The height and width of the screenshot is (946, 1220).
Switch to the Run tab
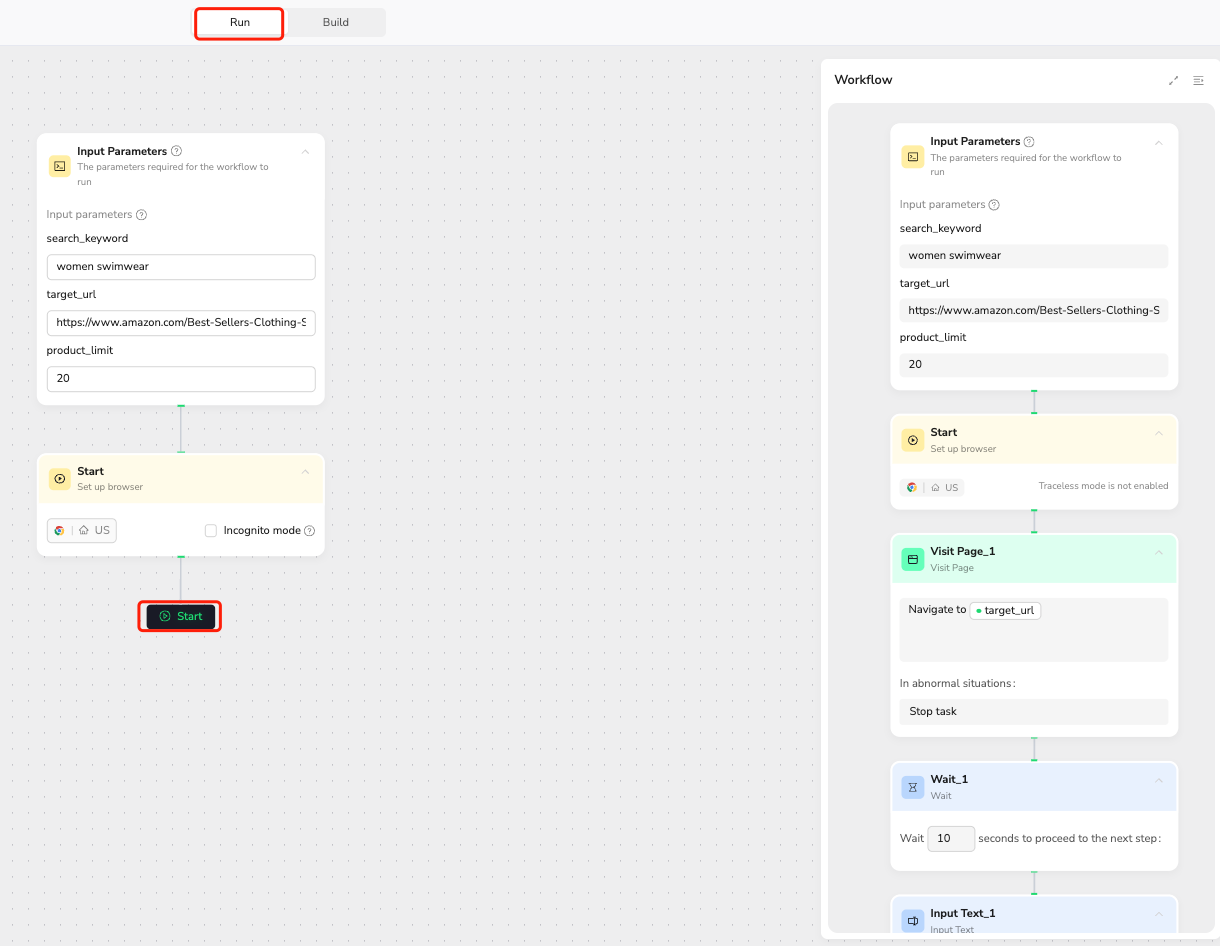[239, 23]
